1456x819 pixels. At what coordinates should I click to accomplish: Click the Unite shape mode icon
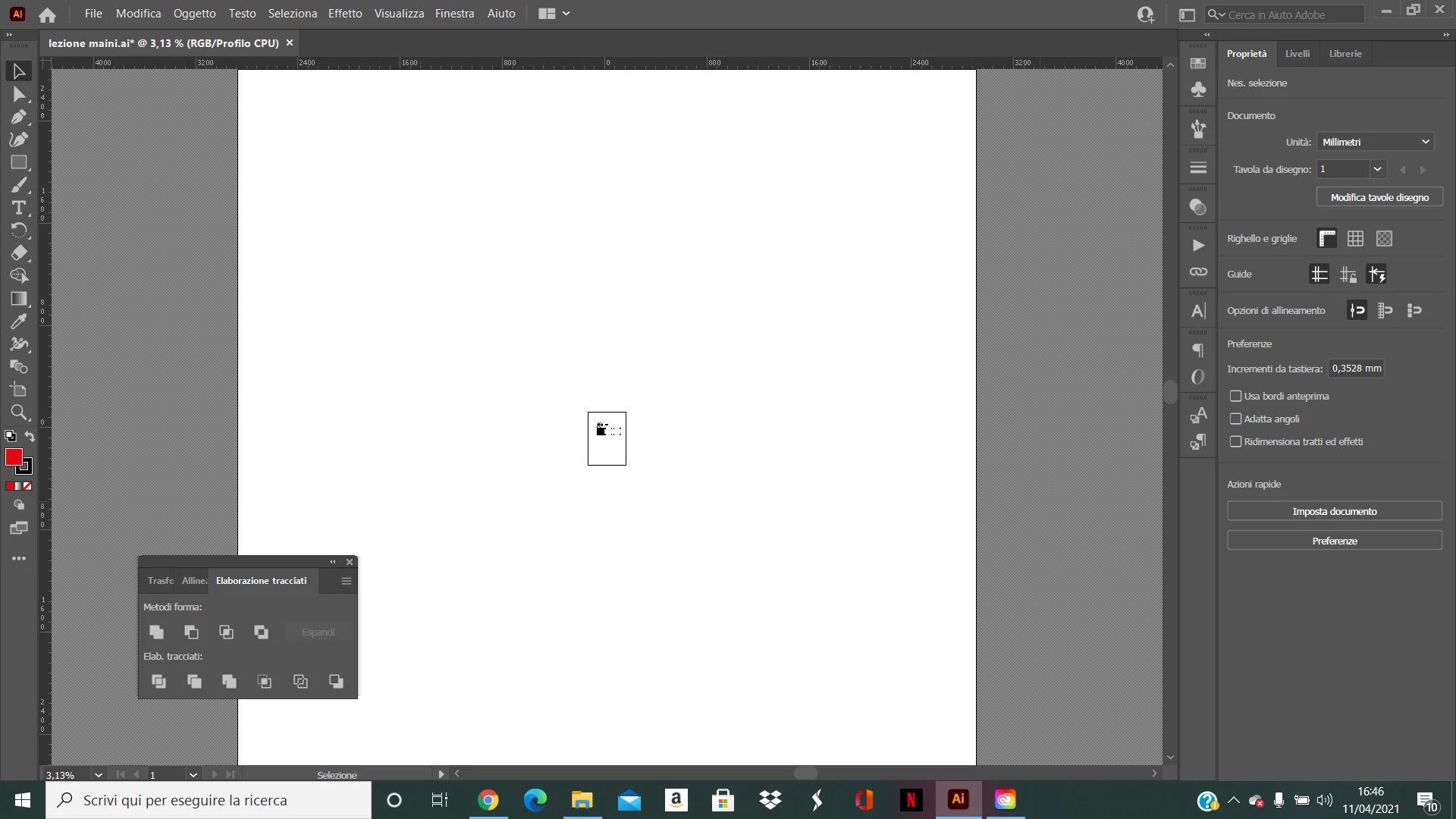pos(157,632)
